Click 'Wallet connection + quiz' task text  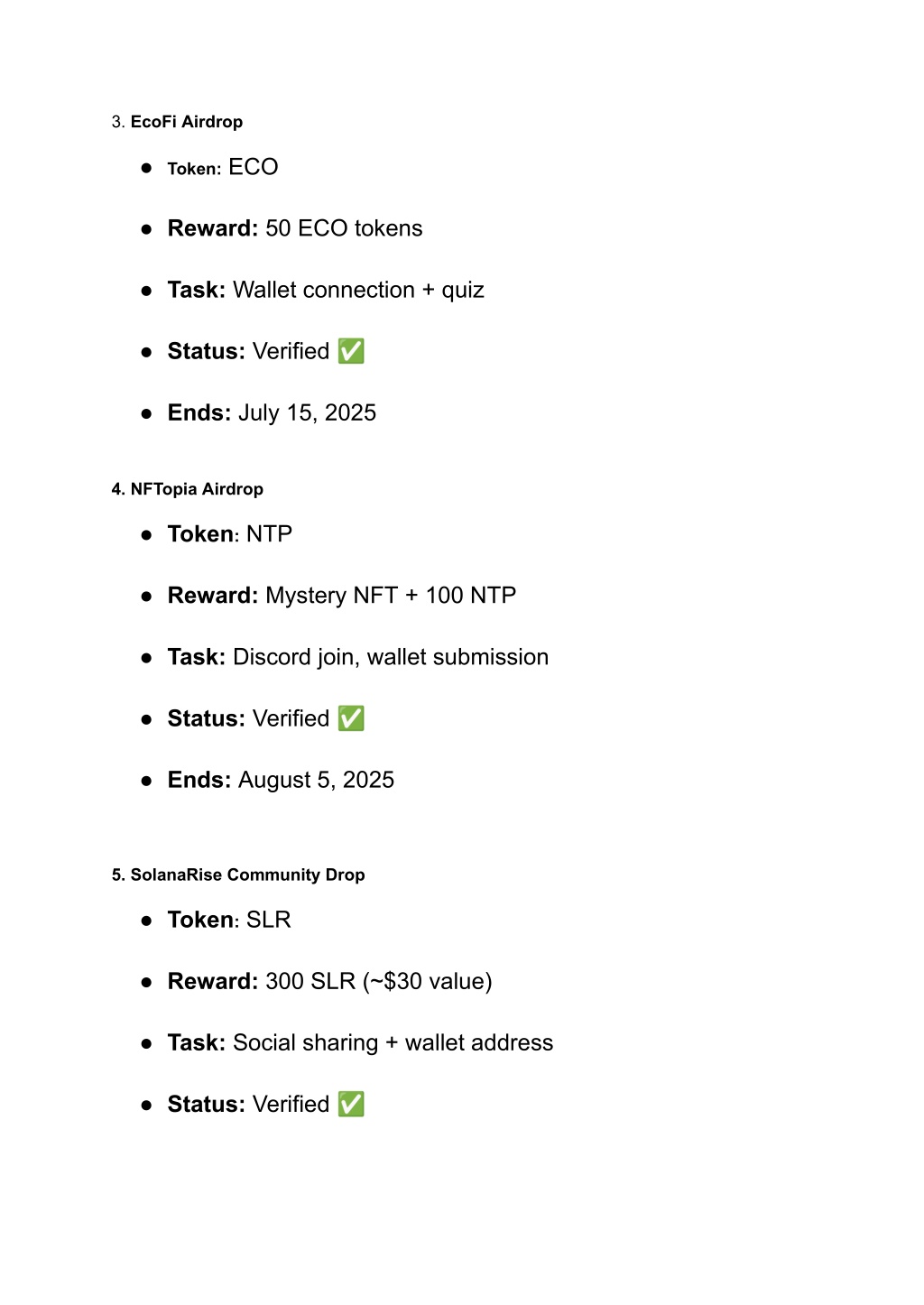358,291
